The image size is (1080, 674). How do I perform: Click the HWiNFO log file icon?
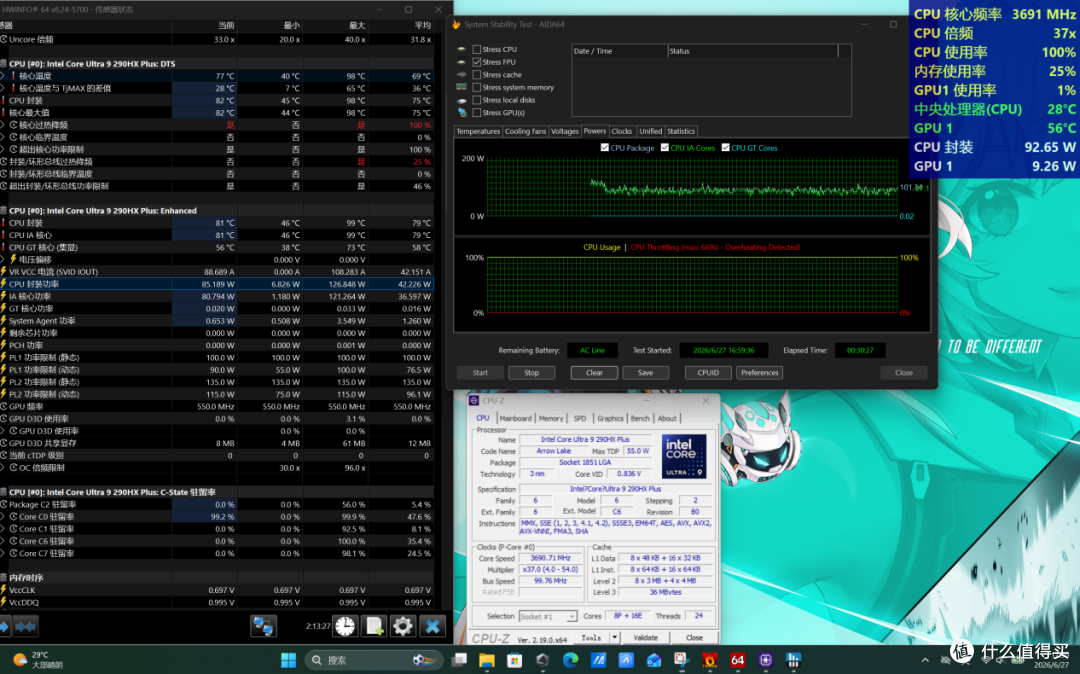coord(374,626)
